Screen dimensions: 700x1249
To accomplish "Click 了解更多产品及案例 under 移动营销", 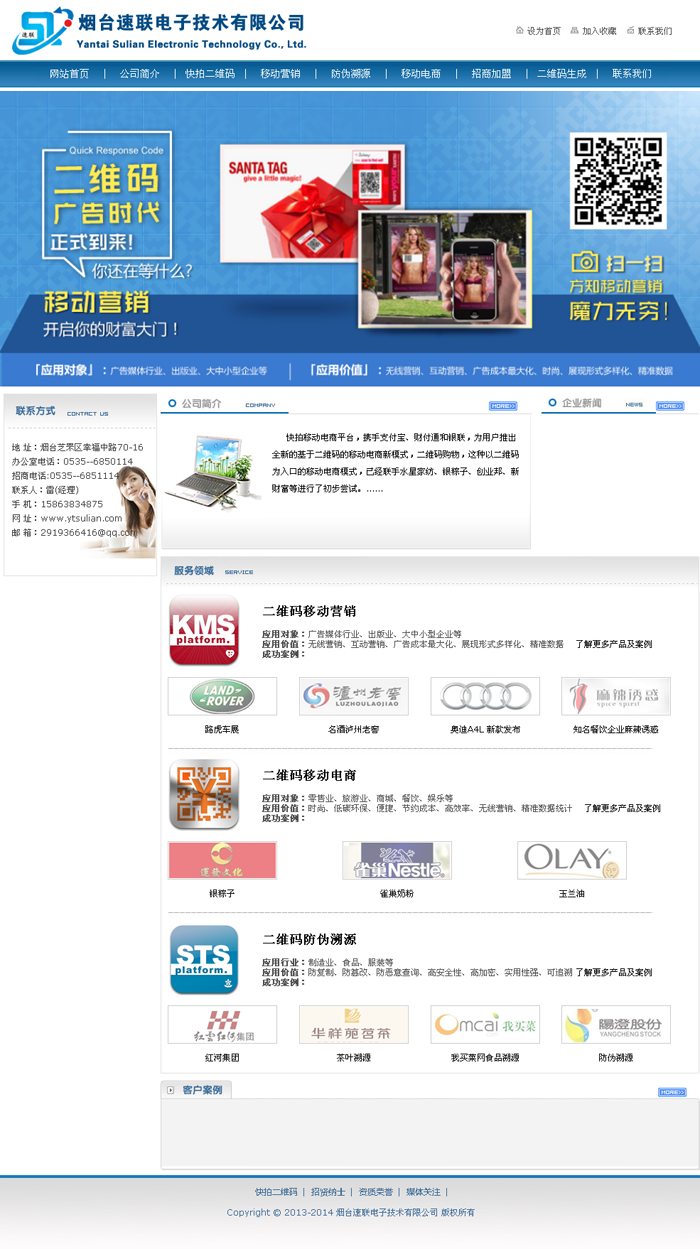I will coord(614,644).
